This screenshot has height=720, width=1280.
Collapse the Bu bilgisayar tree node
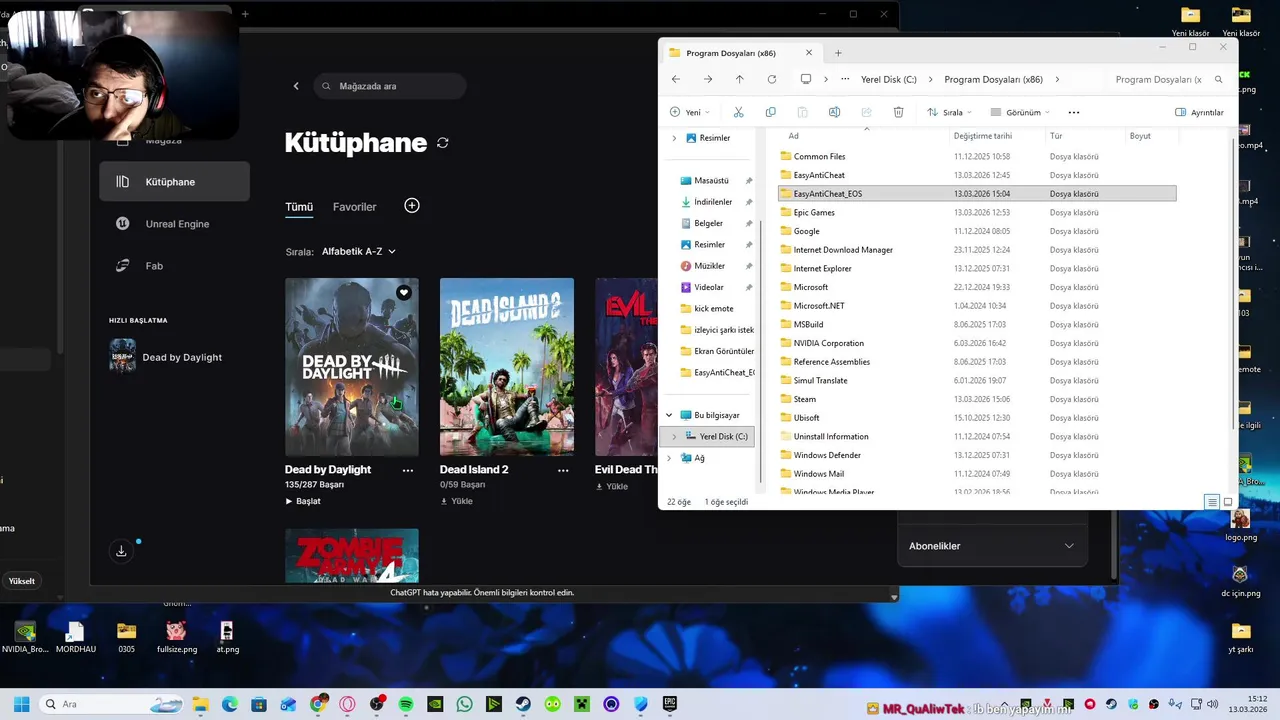(669, 415)
